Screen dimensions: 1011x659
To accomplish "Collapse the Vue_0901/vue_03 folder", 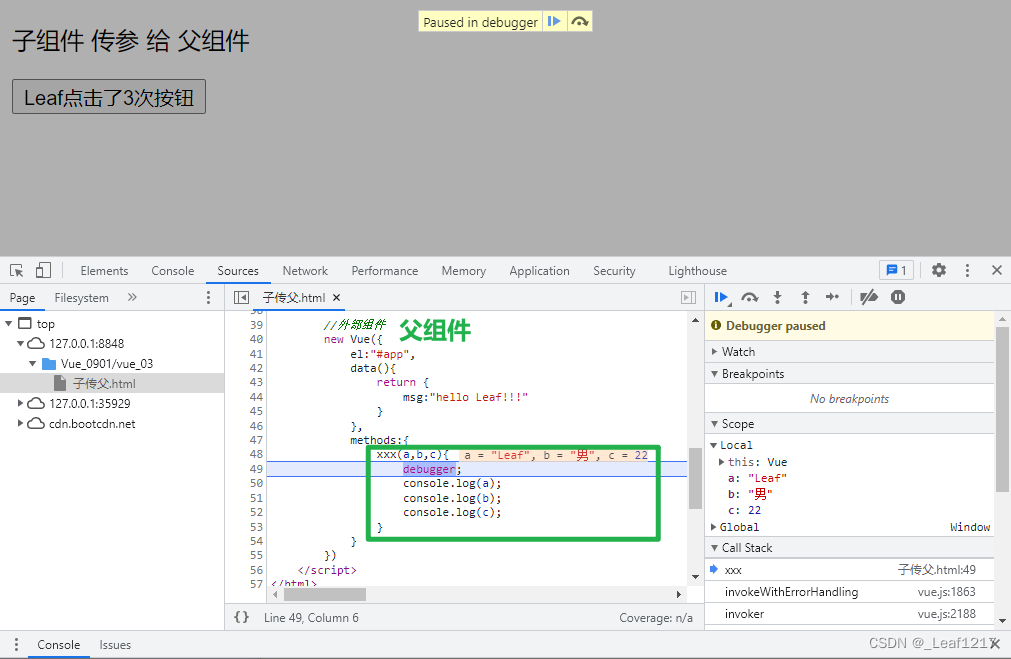I will [32, 363].
